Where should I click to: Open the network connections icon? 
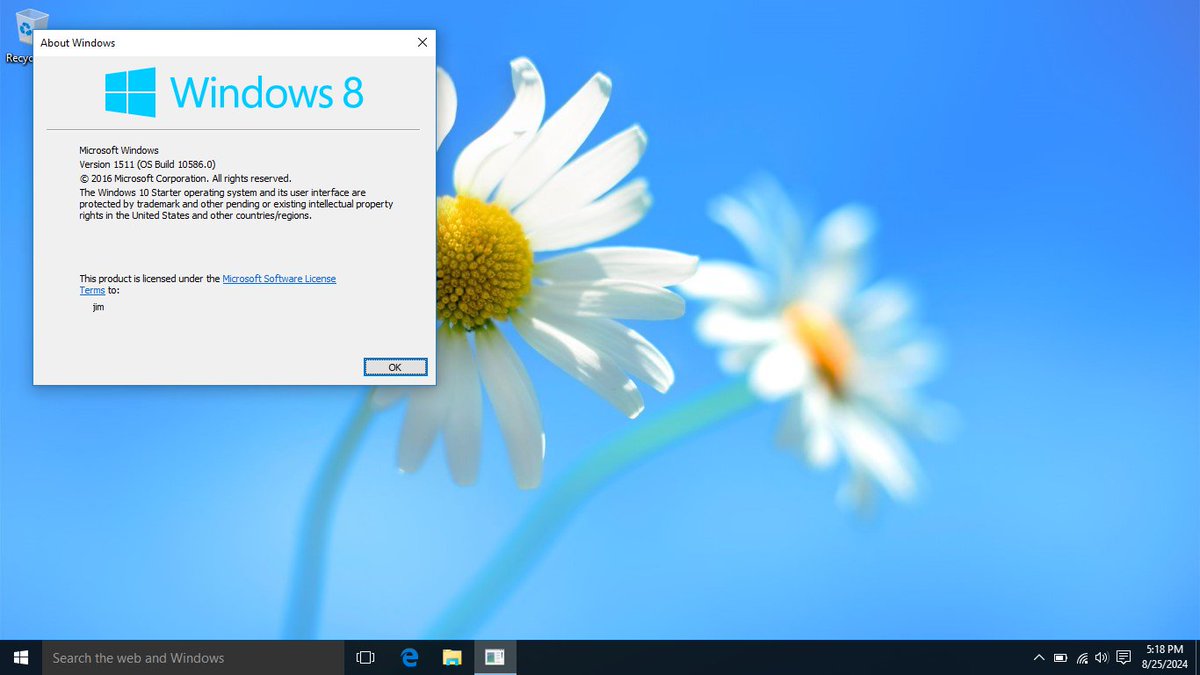pos(1082,657)
